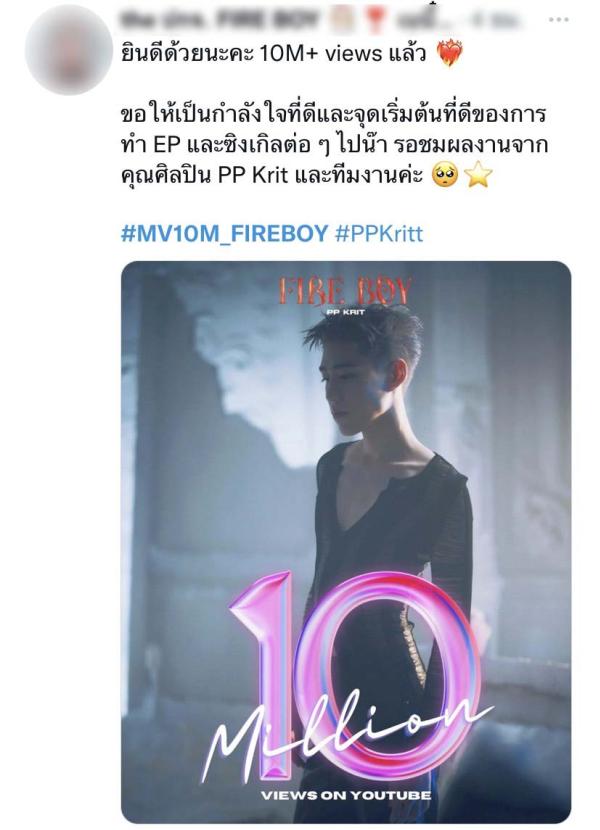
Task: Click the words PP Krit in tweet body
Action: point(253,175)
